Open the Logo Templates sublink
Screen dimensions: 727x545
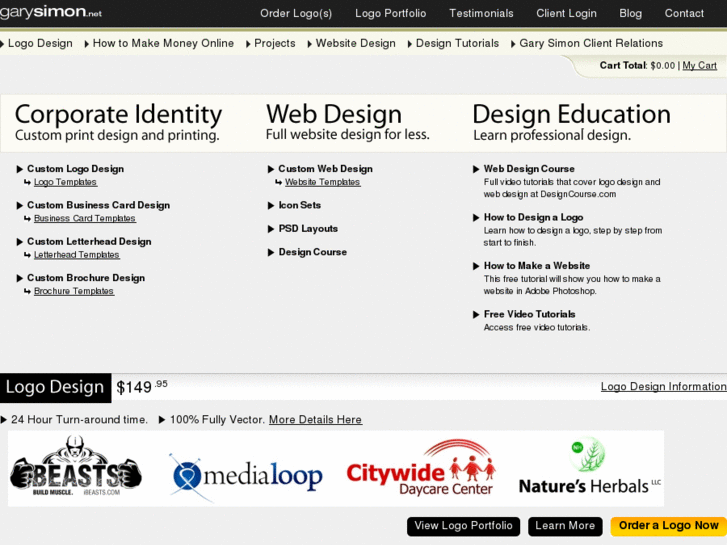pos(65,183)
